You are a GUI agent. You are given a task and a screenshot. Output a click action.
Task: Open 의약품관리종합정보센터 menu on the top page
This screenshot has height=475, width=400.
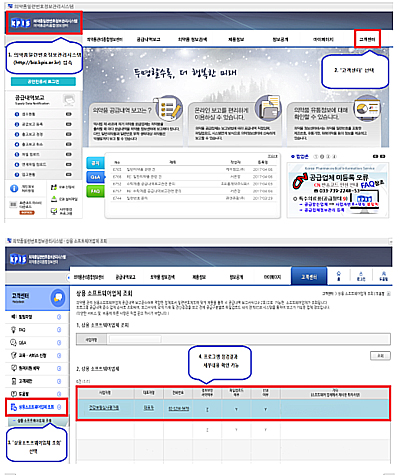[x=105, y=39]
